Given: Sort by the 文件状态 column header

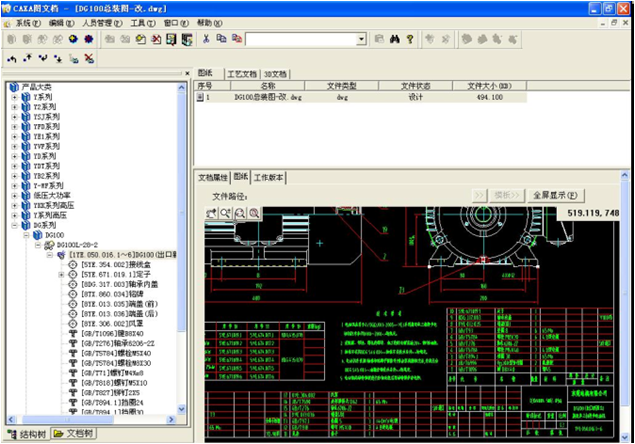Looking at the screenshot, I should click(x=416, y=86).
